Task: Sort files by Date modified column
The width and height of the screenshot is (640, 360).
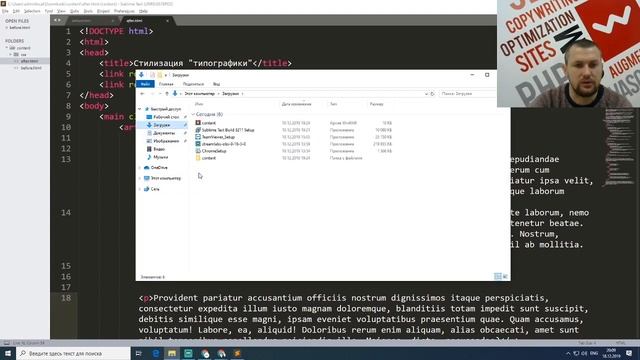Action: click(x=296, y=104)
